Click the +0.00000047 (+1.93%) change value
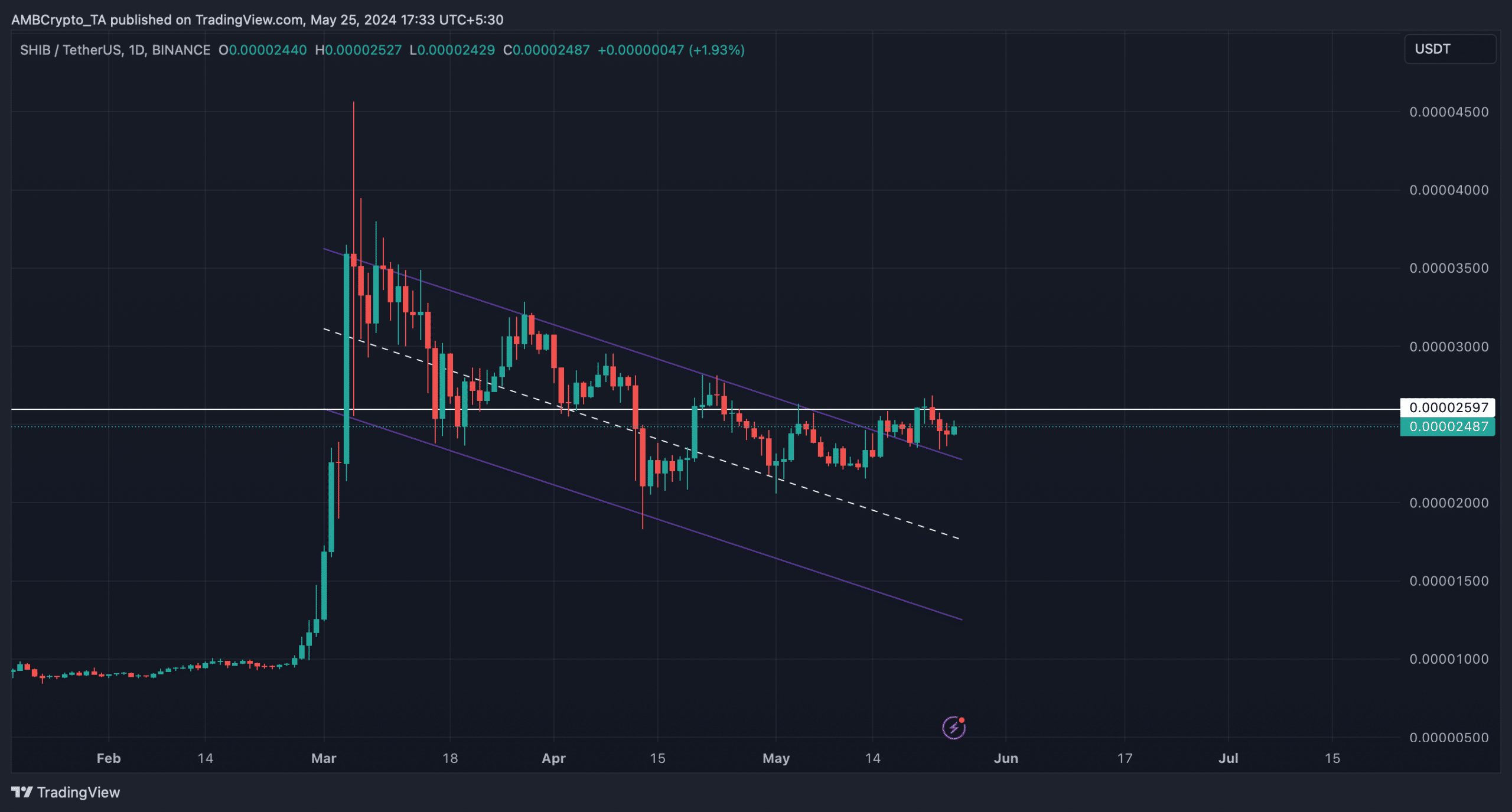The width and height of the screenshot is (1512, 812). [671, 50]
